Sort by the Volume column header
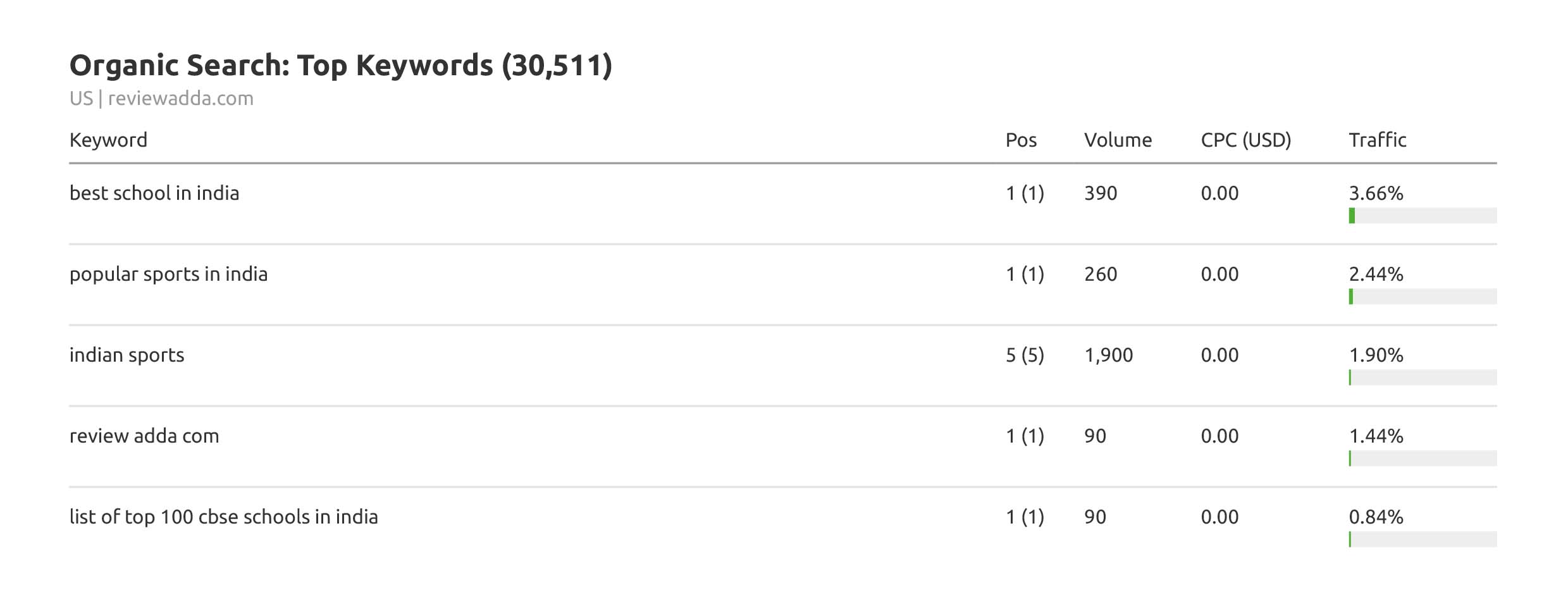 (1118, 140)
